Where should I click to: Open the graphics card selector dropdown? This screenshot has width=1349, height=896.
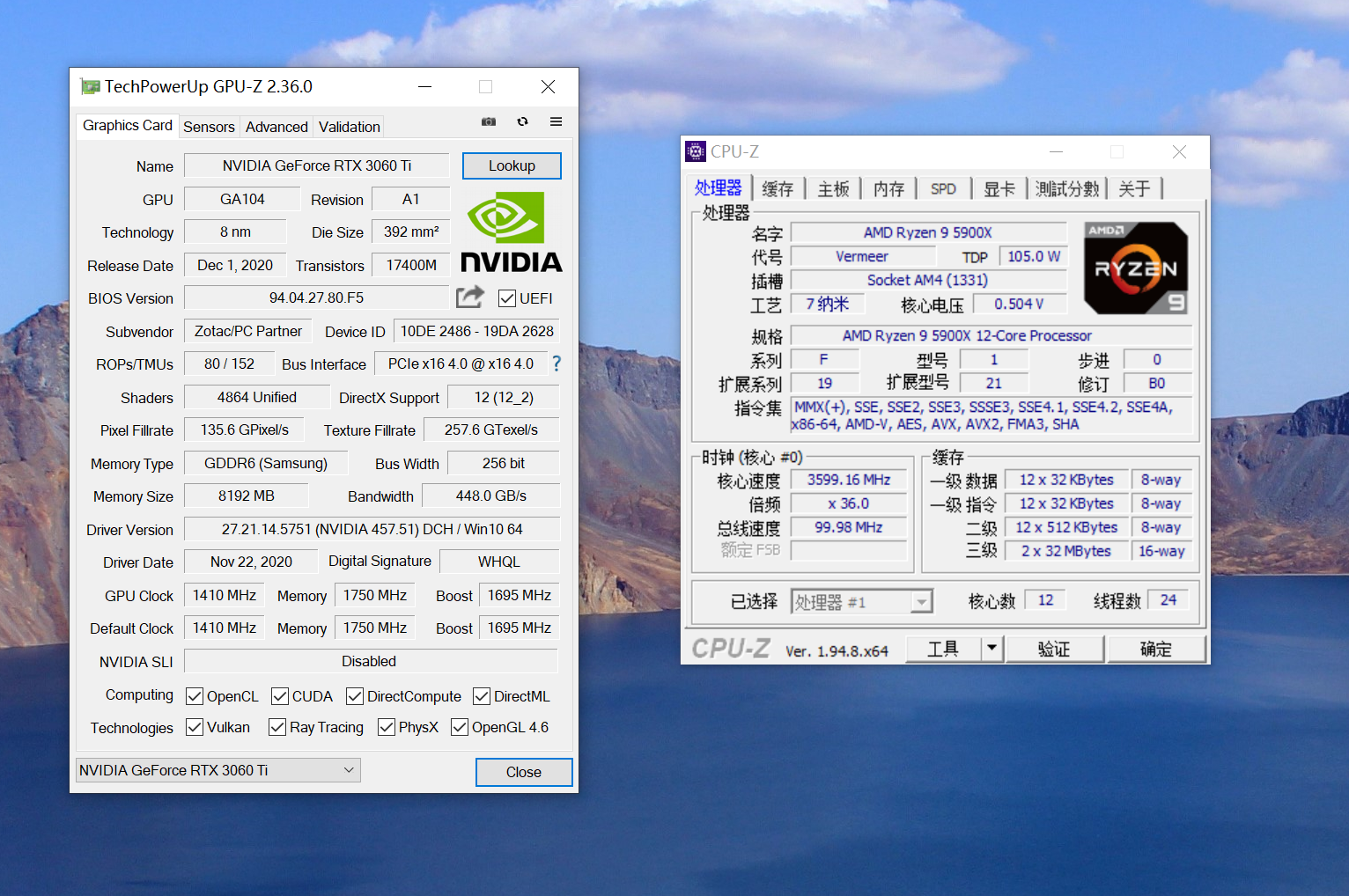point(350,769)
